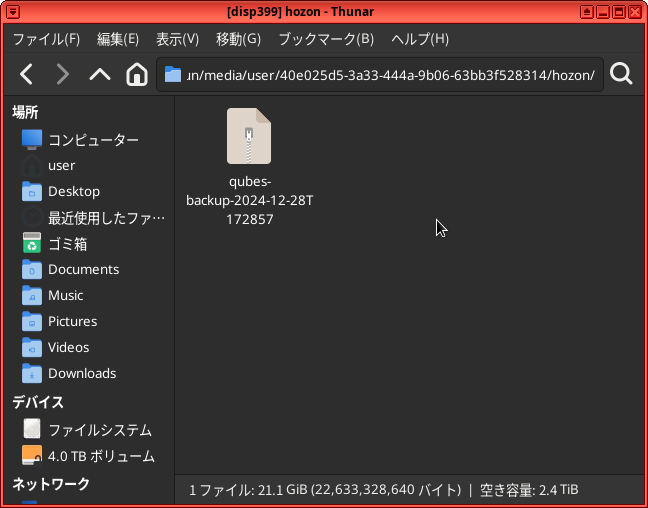Open the qubes-backup archive file icon
The width and height of the screenshot is (648, 508).
249,136
